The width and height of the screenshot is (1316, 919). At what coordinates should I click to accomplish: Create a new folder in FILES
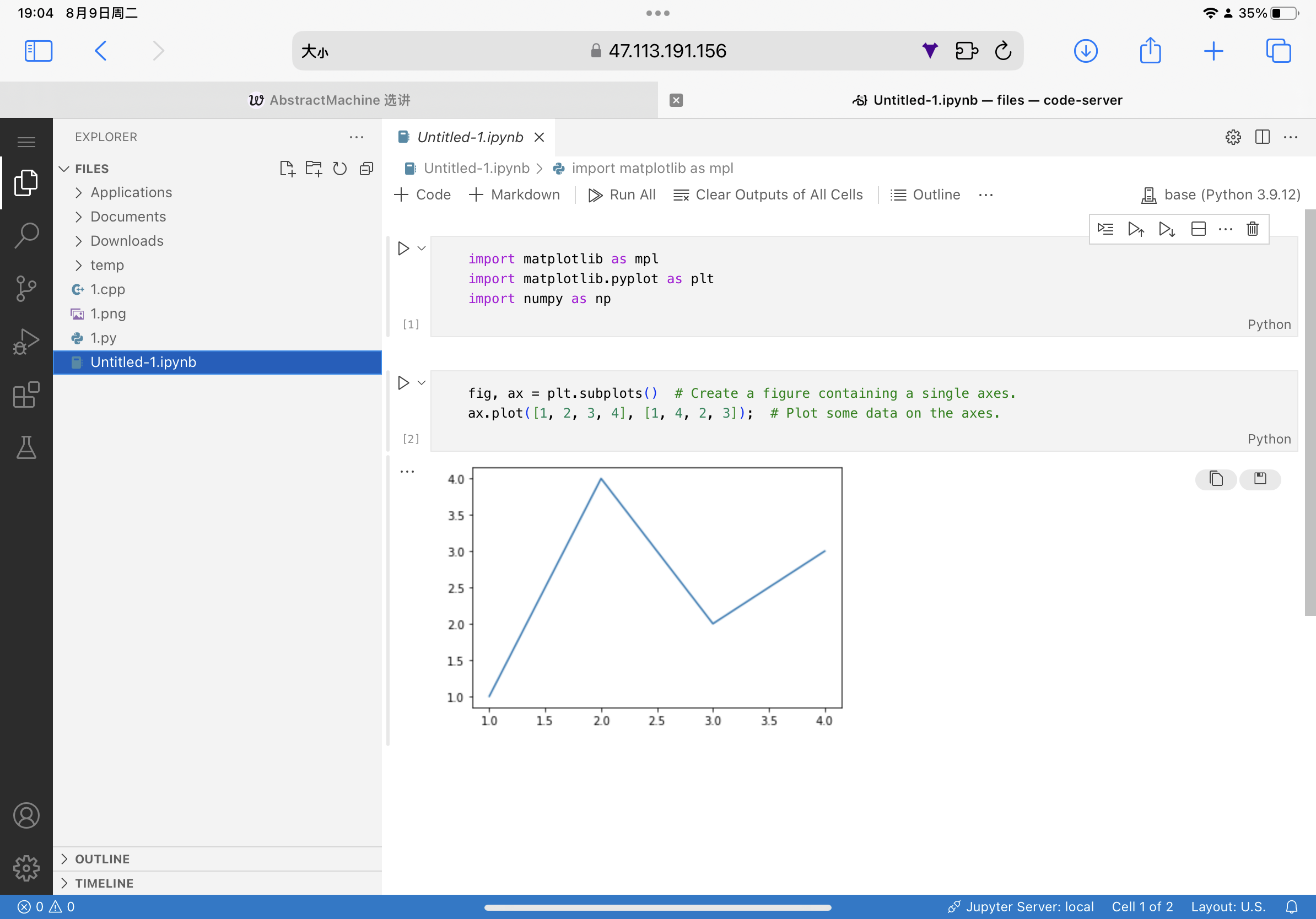click(x=314, y=169)
